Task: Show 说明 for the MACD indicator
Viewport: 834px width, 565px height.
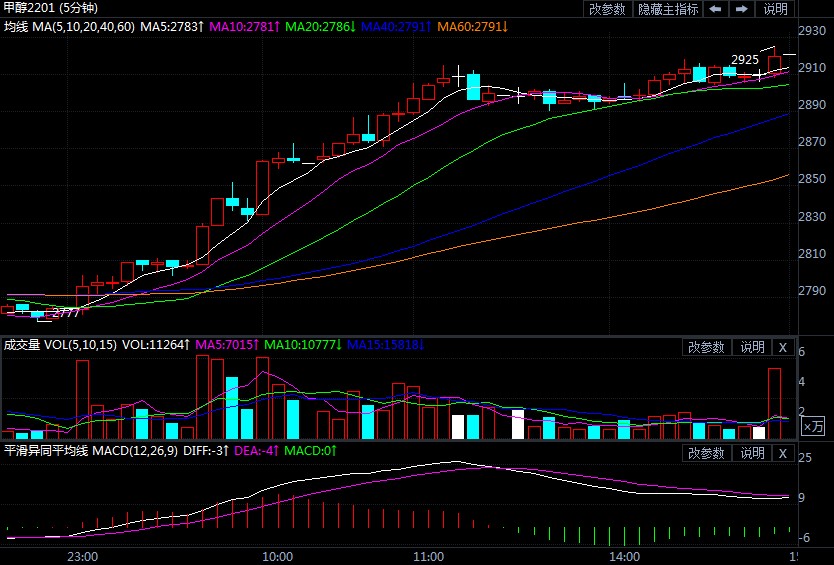Action: point(751,453)
